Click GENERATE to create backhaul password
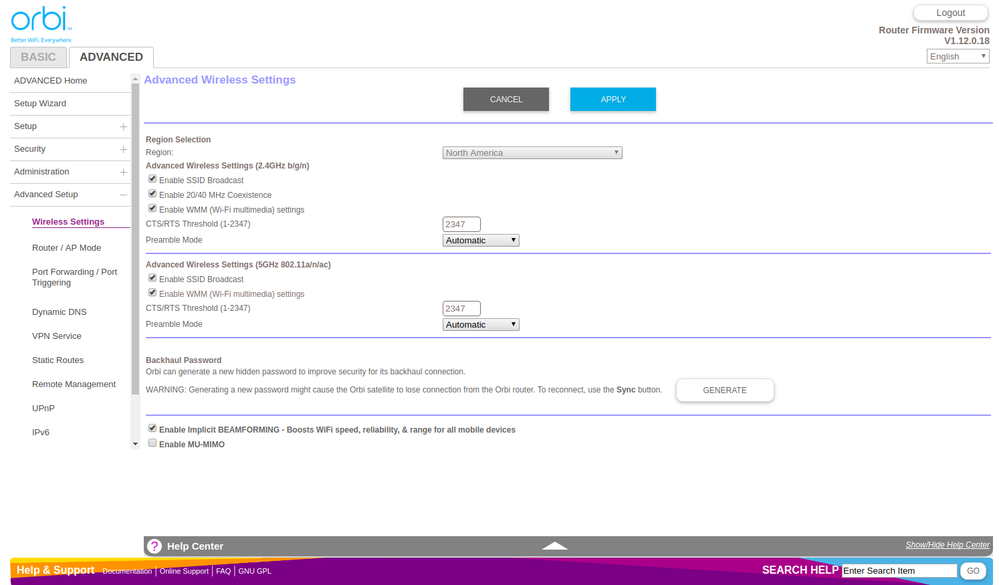Image resolution: width=999 pixels, height=585 pixels. click(724, 390)
